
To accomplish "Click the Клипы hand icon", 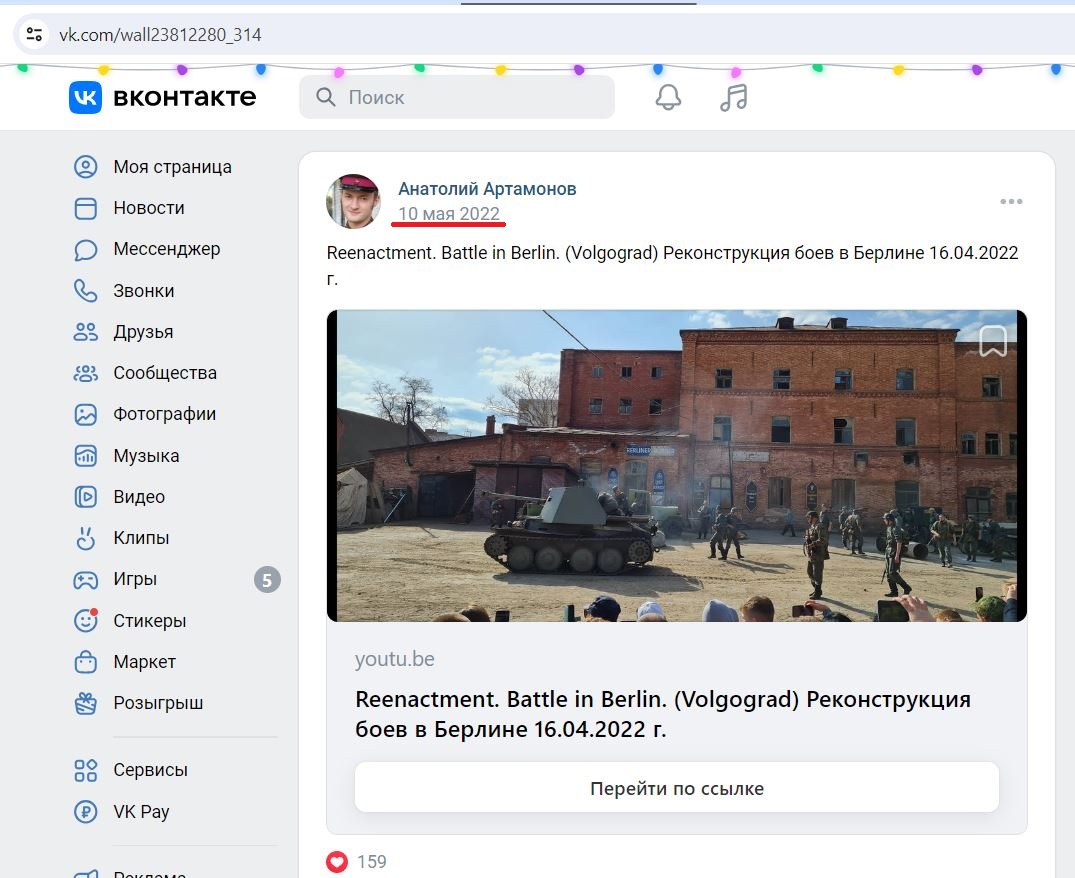I will (86, 539).
